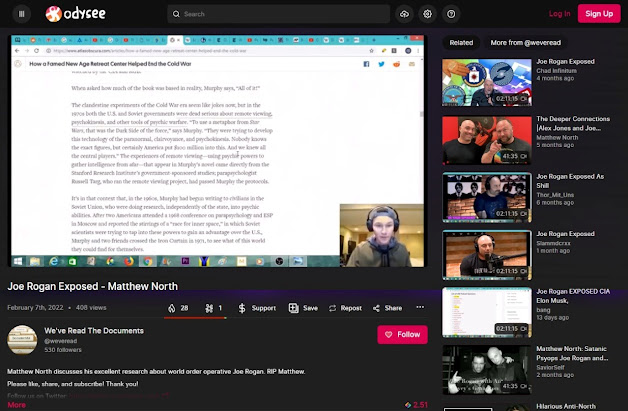Click the bookmark star icon in video
Screen dimensions: 628x411
pos(371,50)
